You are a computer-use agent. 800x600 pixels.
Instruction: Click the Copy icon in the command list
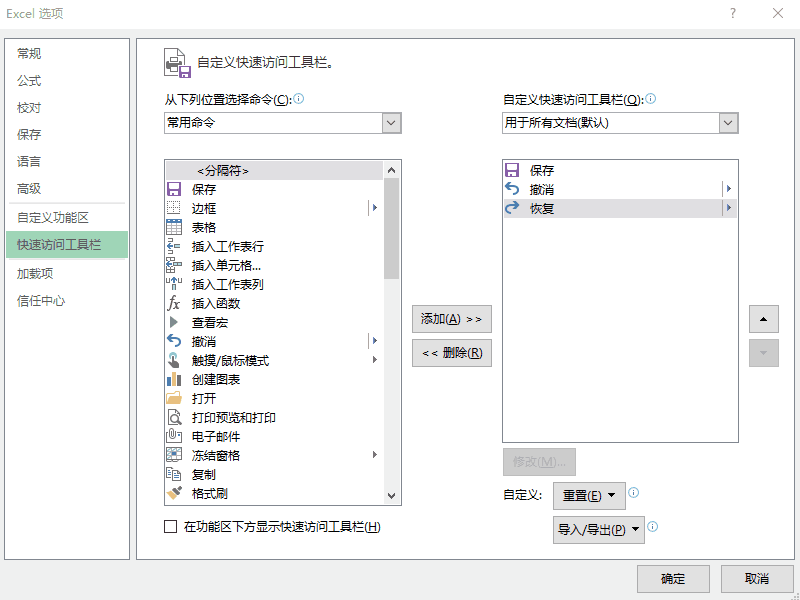(x=174, y=474)
